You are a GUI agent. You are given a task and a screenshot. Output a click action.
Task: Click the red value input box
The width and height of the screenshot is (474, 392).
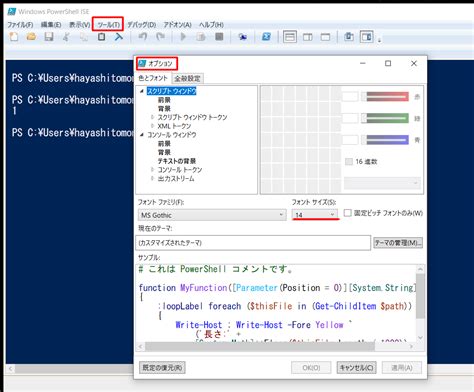click(x=350, y=97)
